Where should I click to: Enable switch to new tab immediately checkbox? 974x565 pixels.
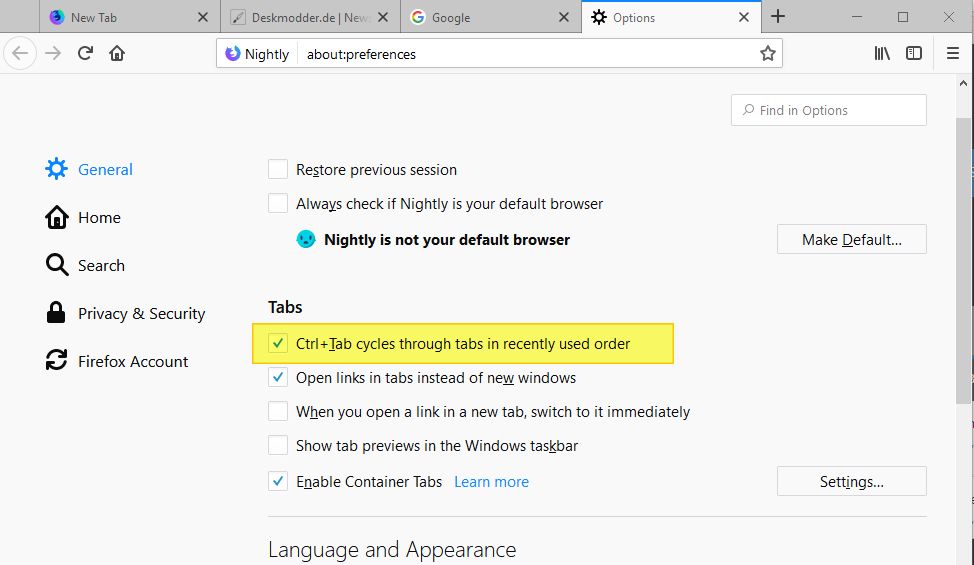click(278, 411)
